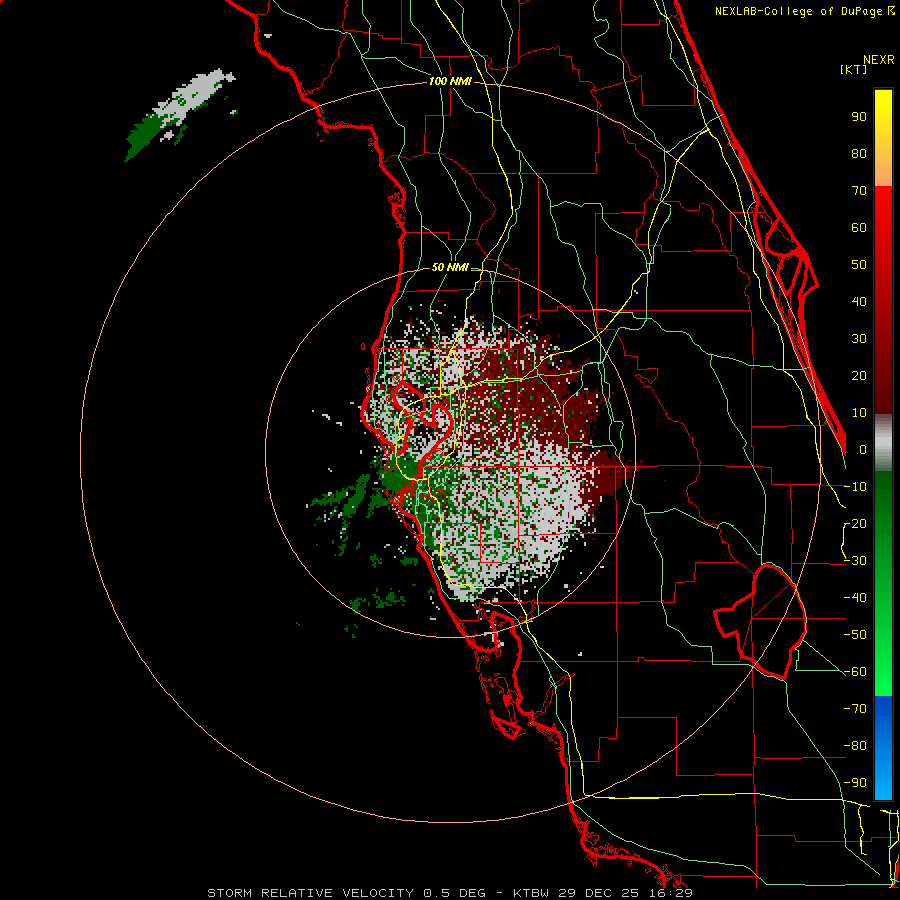The image size is (900, 900).
Task: Pick the gray zero-velocity segment of the color bar
Action: pos(883,443)
